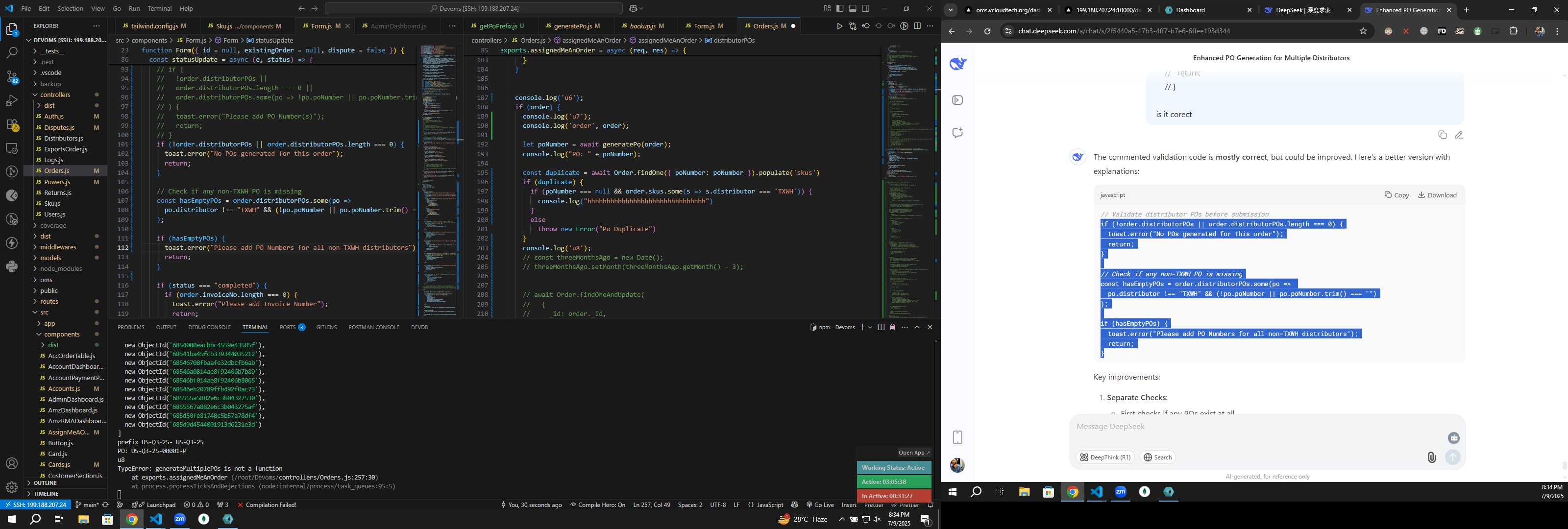Viewport: 1568px width, 529px height.
Task: Edit the user message with pencil icon
Action: pyautogui.click(x=1459, y=135)
